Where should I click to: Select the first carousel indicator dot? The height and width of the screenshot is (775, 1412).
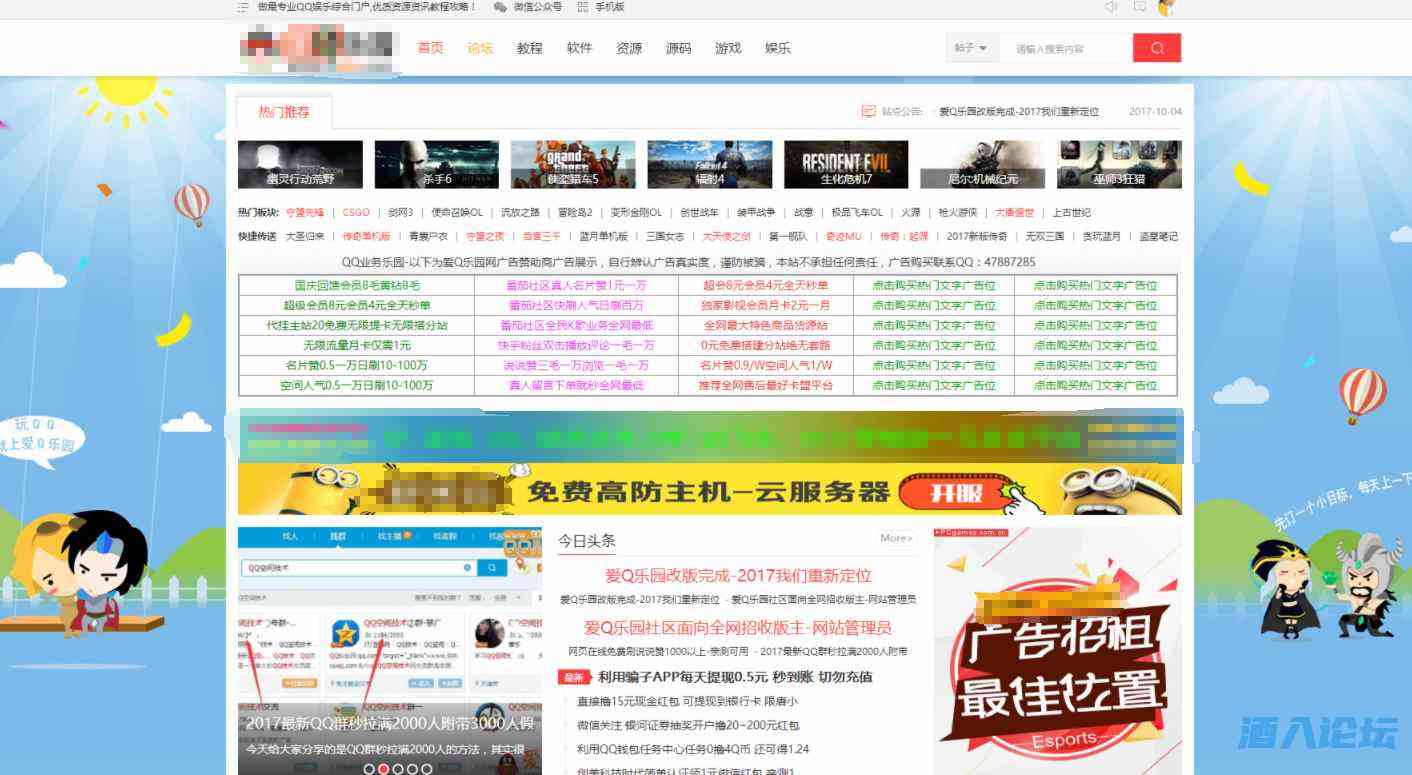point(369,769)
